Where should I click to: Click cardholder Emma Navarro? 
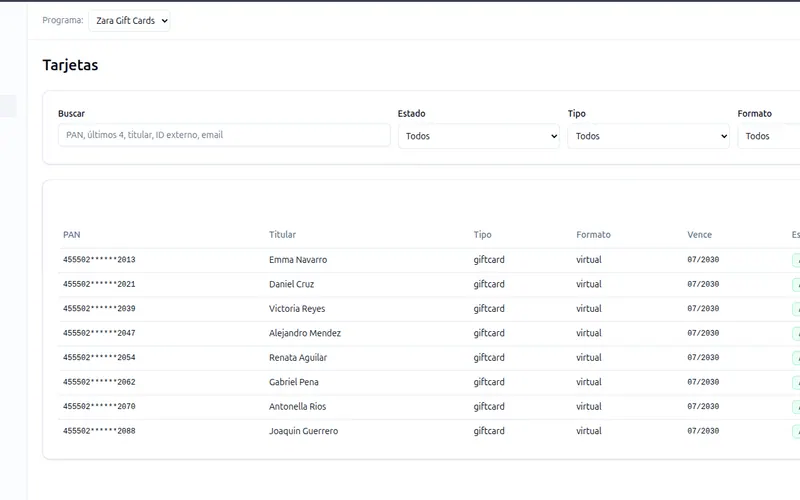point(298,260)
